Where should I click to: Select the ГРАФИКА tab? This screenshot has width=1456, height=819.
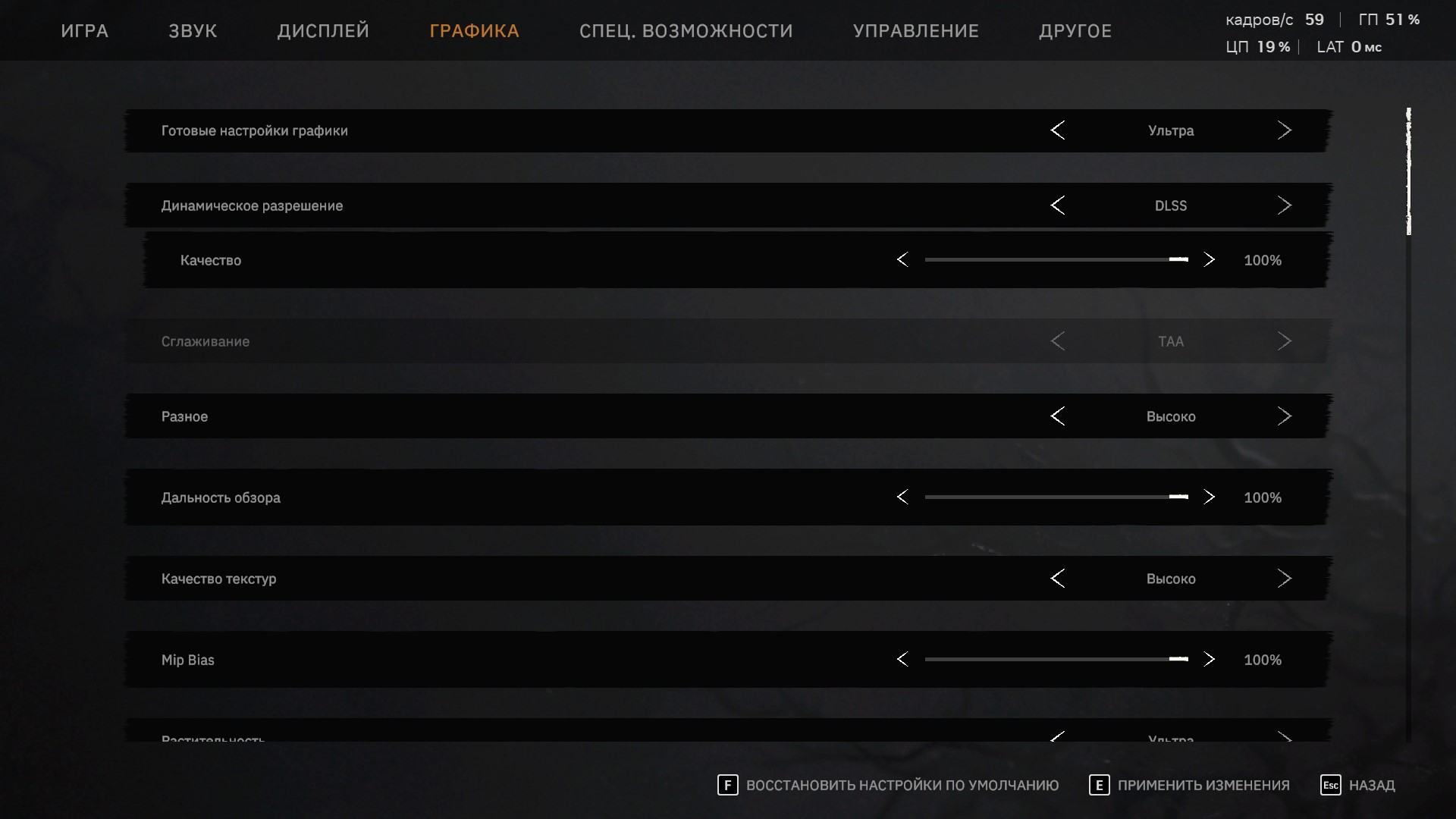pos(474,31)
